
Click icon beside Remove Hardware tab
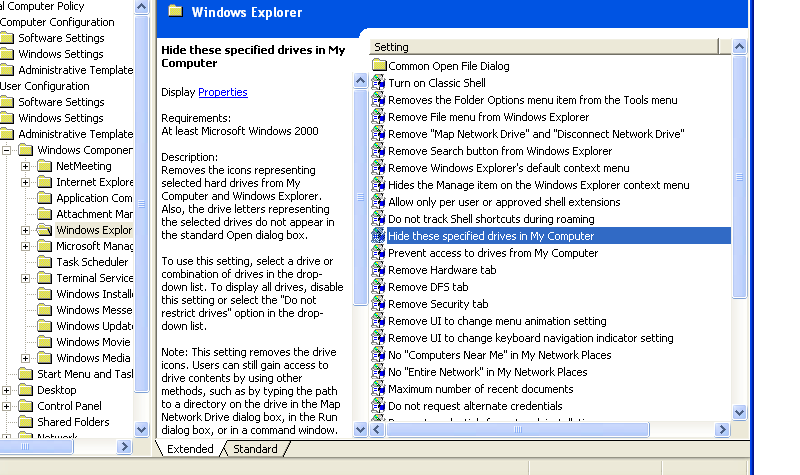pyautogui.click(x=378, y=270)
